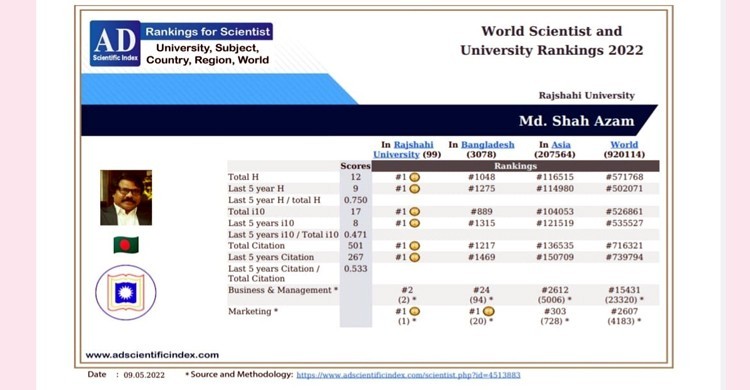Open the scientist's profile photo

pyautogui.click(x=126, y=197)
